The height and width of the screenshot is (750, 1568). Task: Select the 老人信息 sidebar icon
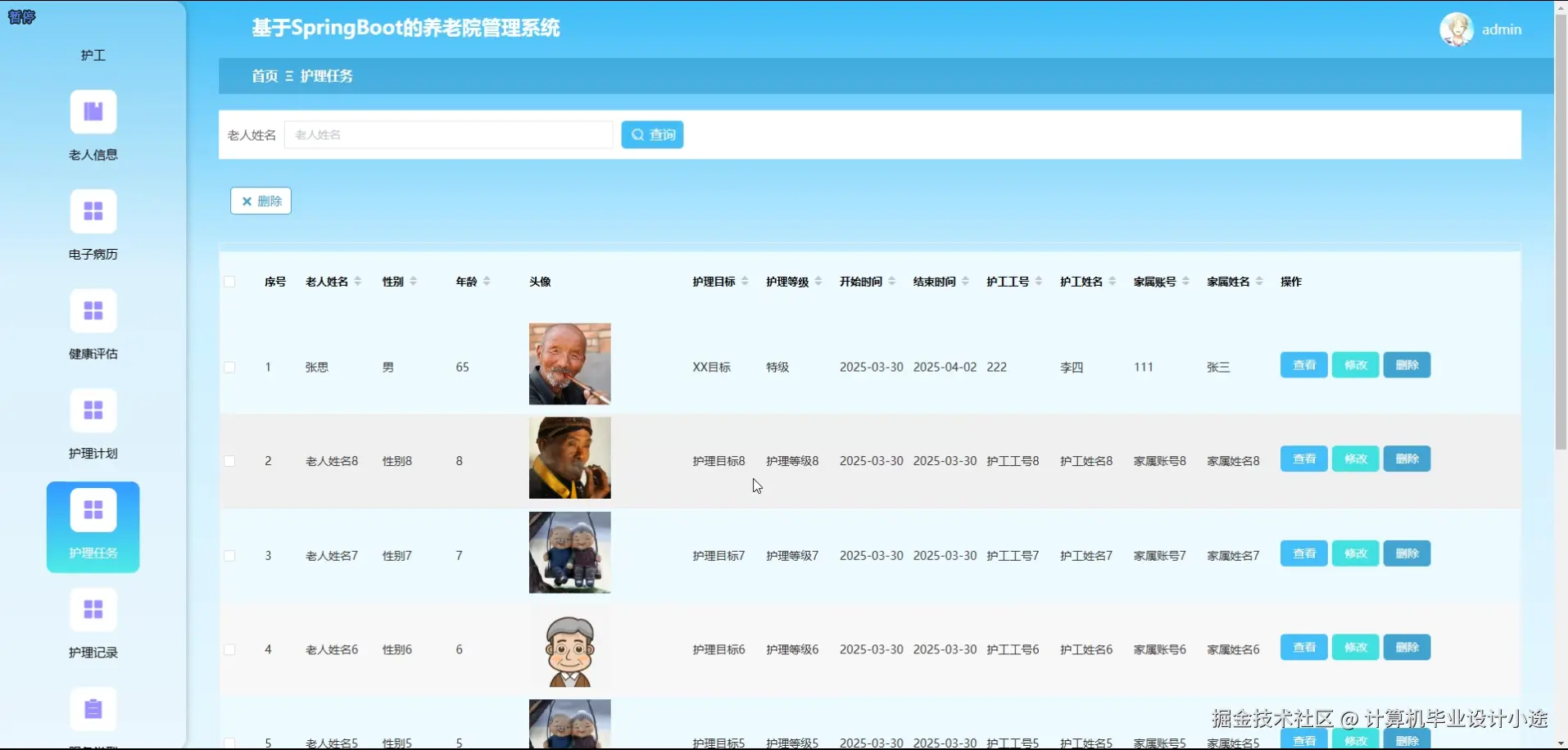click(x=93, y=111)
